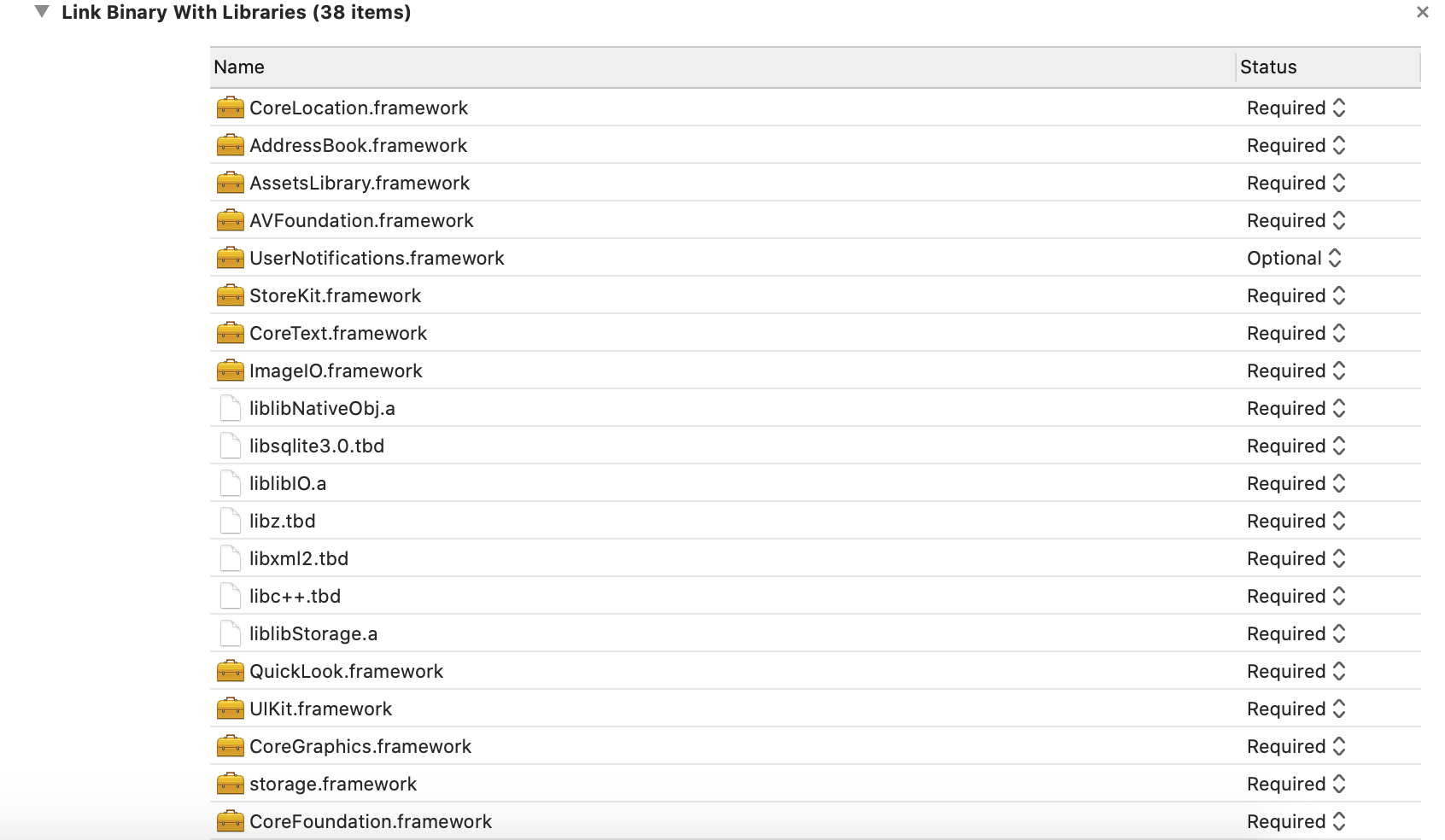Select the QuickLook.framework toolbox icon
1445x840 pixels.
click(230, 671)
